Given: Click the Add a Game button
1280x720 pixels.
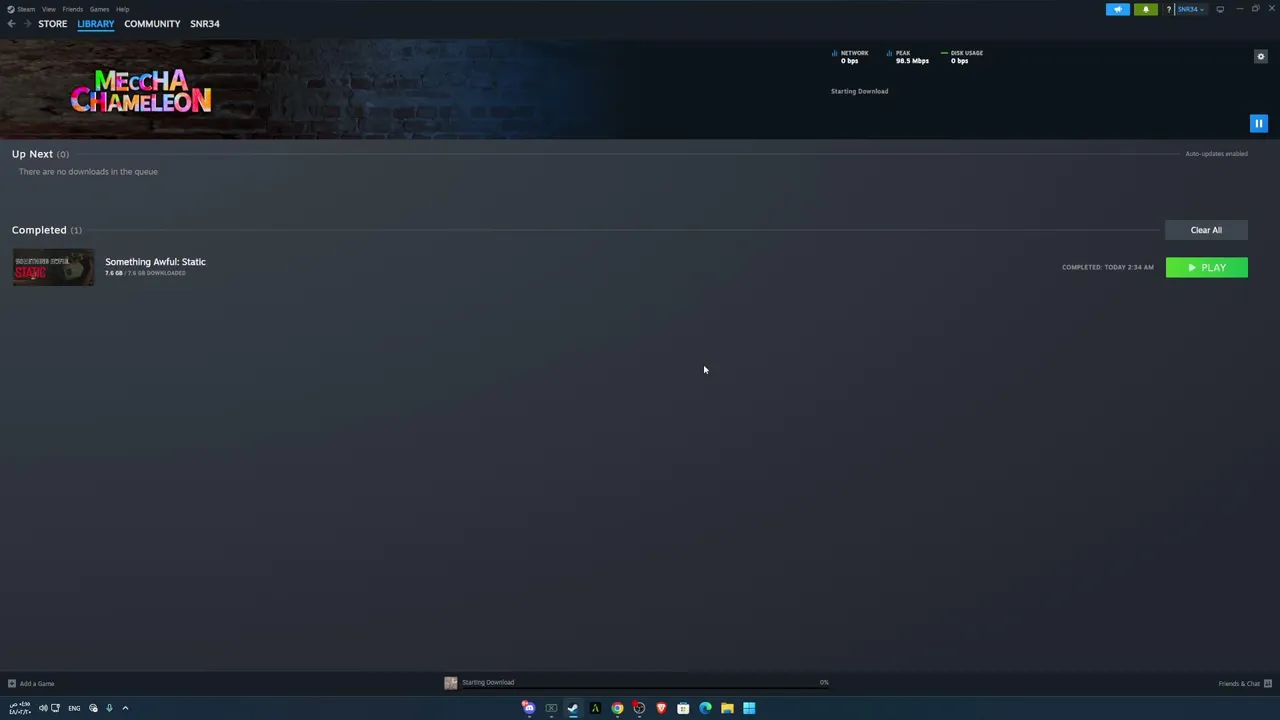Looking at the screenshot, I should (x=31, y=684).
